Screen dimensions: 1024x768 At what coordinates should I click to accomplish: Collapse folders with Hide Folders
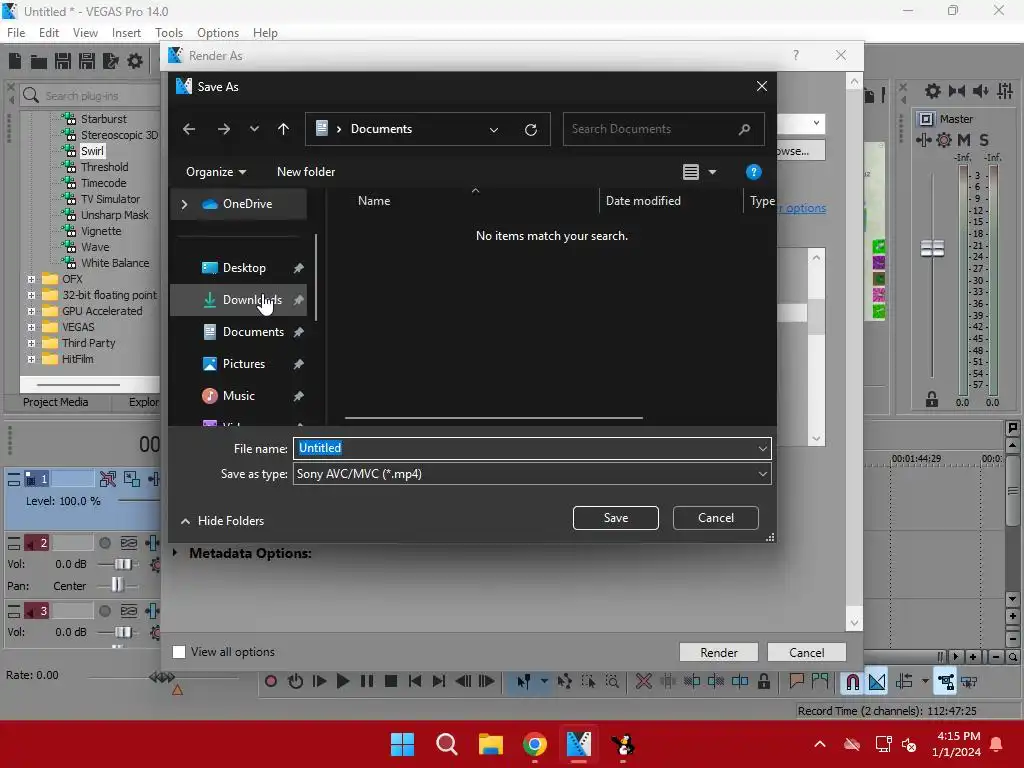click(x=222, y=521)
